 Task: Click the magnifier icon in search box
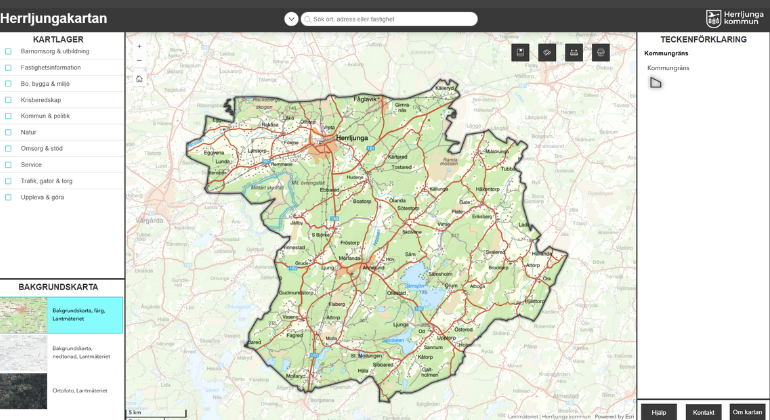[308, 19]
